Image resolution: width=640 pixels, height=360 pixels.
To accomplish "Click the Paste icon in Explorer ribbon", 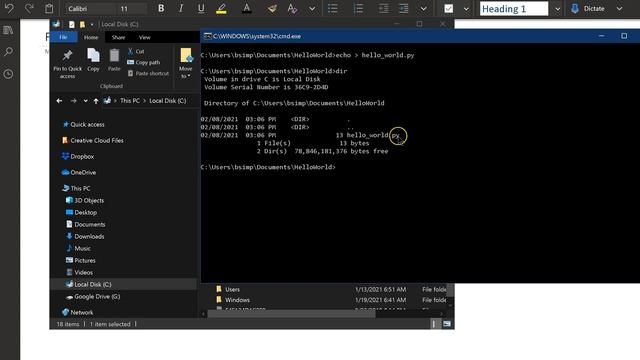I will tap(114, 60).
